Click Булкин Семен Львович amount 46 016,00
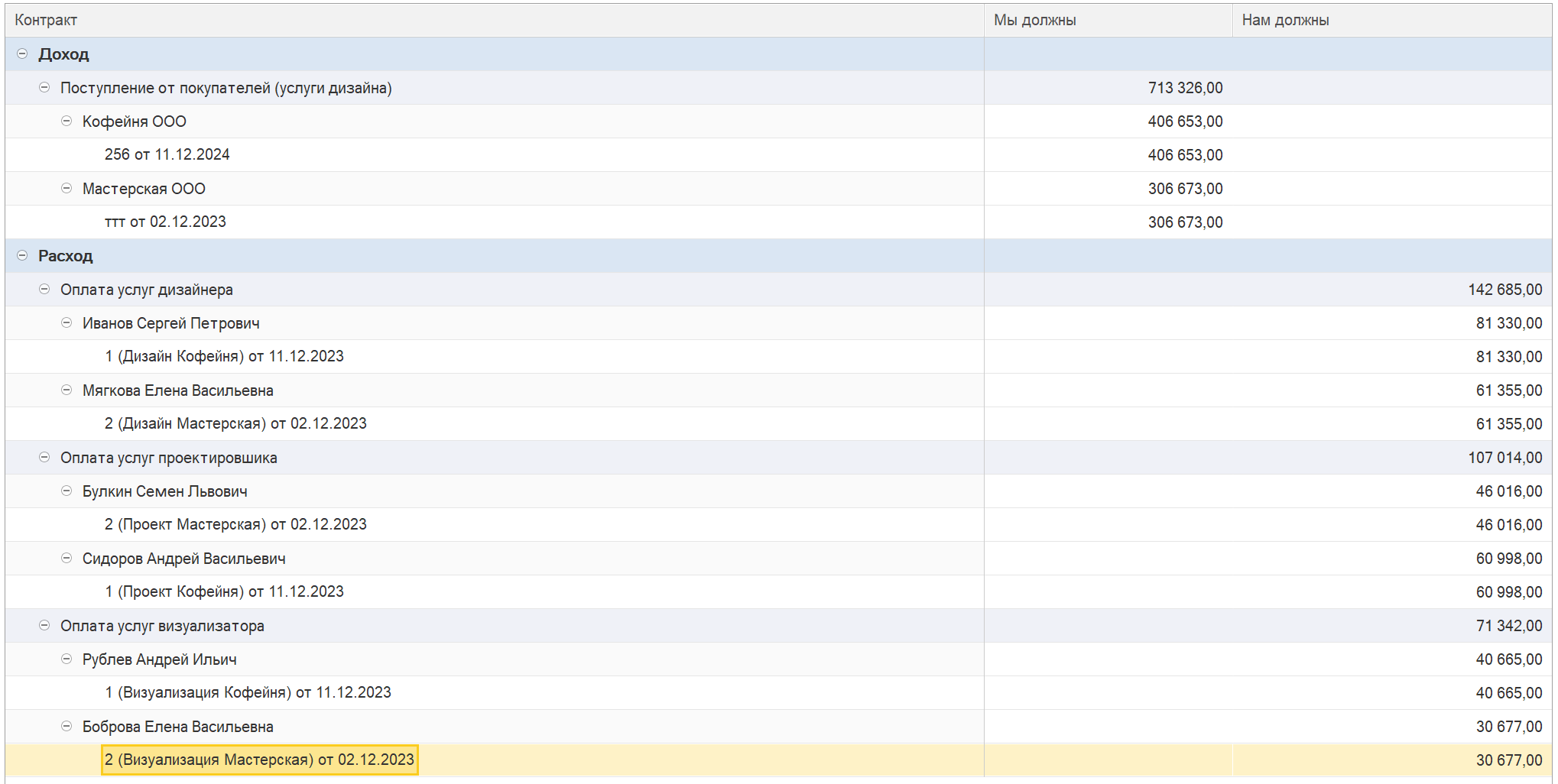 1508,491
